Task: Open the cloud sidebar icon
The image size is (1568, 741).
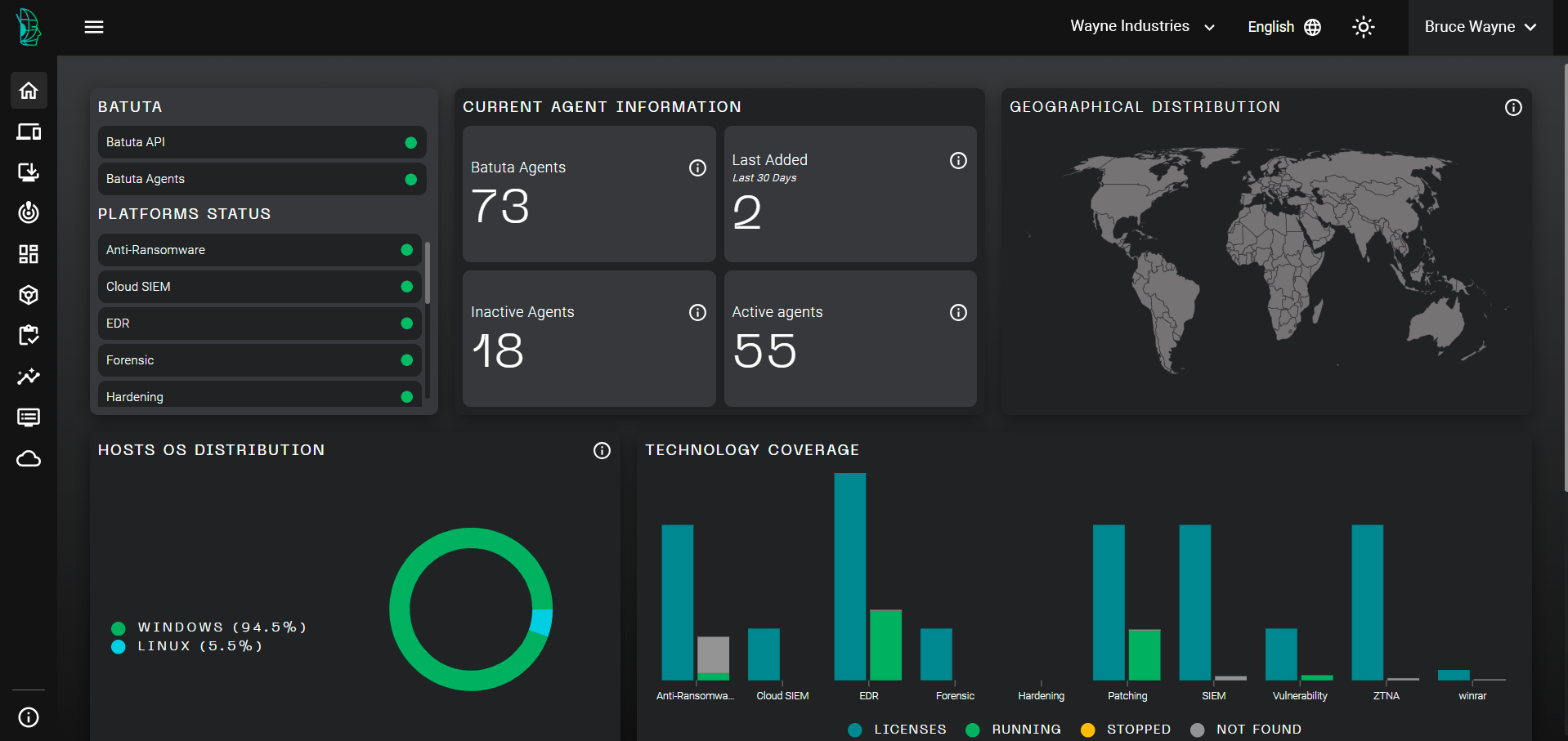Action: (29, 459)
